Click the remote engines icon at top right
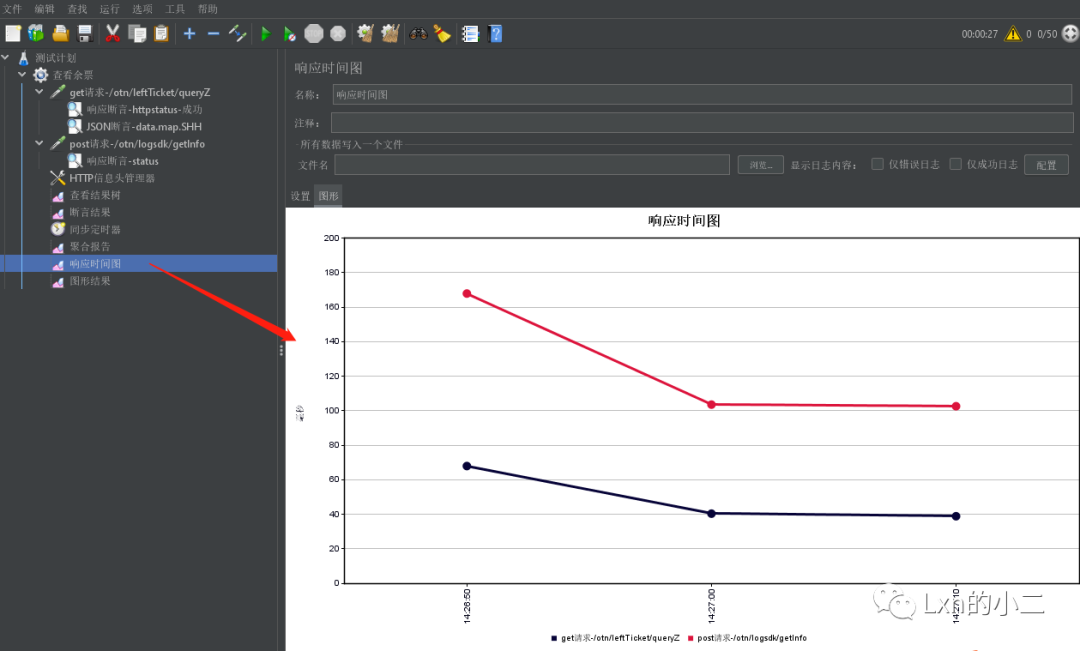The image size is (1080, 651). point(1070,33)
